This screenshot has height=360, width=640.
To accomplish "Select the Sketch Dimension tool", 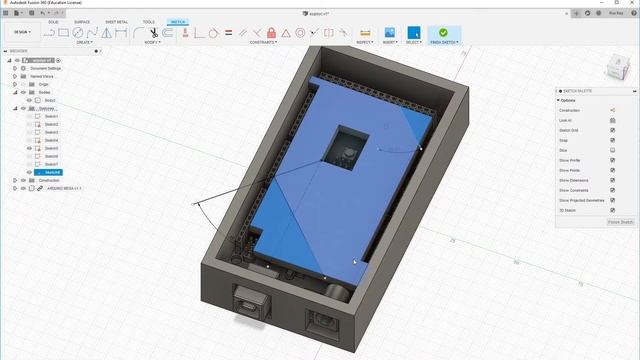I will (121, 33).
